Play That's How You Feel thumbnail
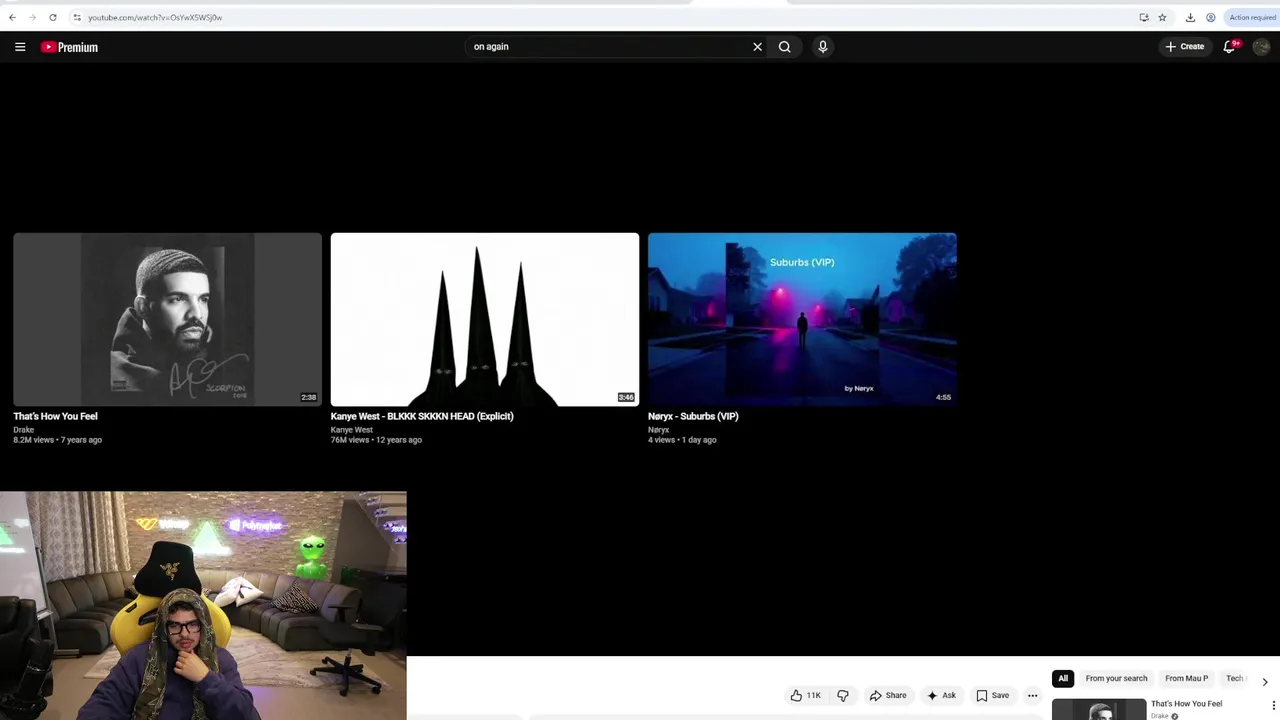1280x720 pixels. [x=168, y=319]
